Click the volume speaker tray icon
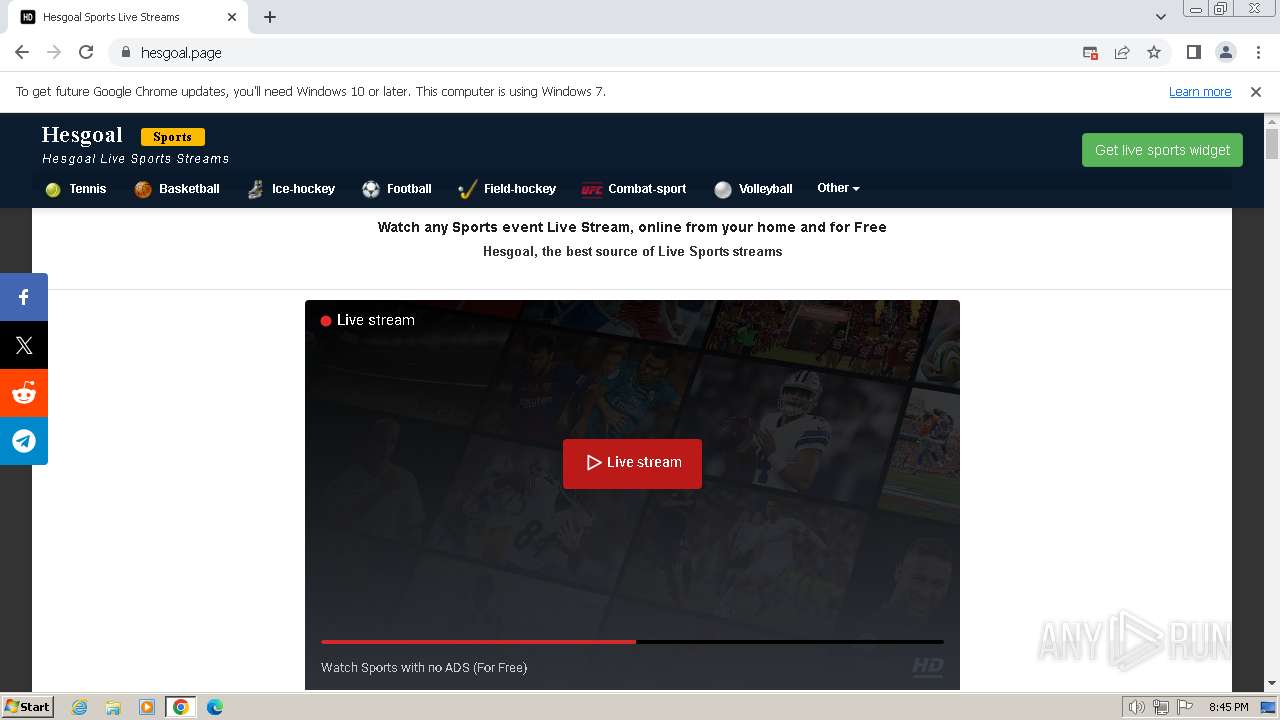The height and width of the screenshot is (720, 1280). click(x=1137, y=707)
